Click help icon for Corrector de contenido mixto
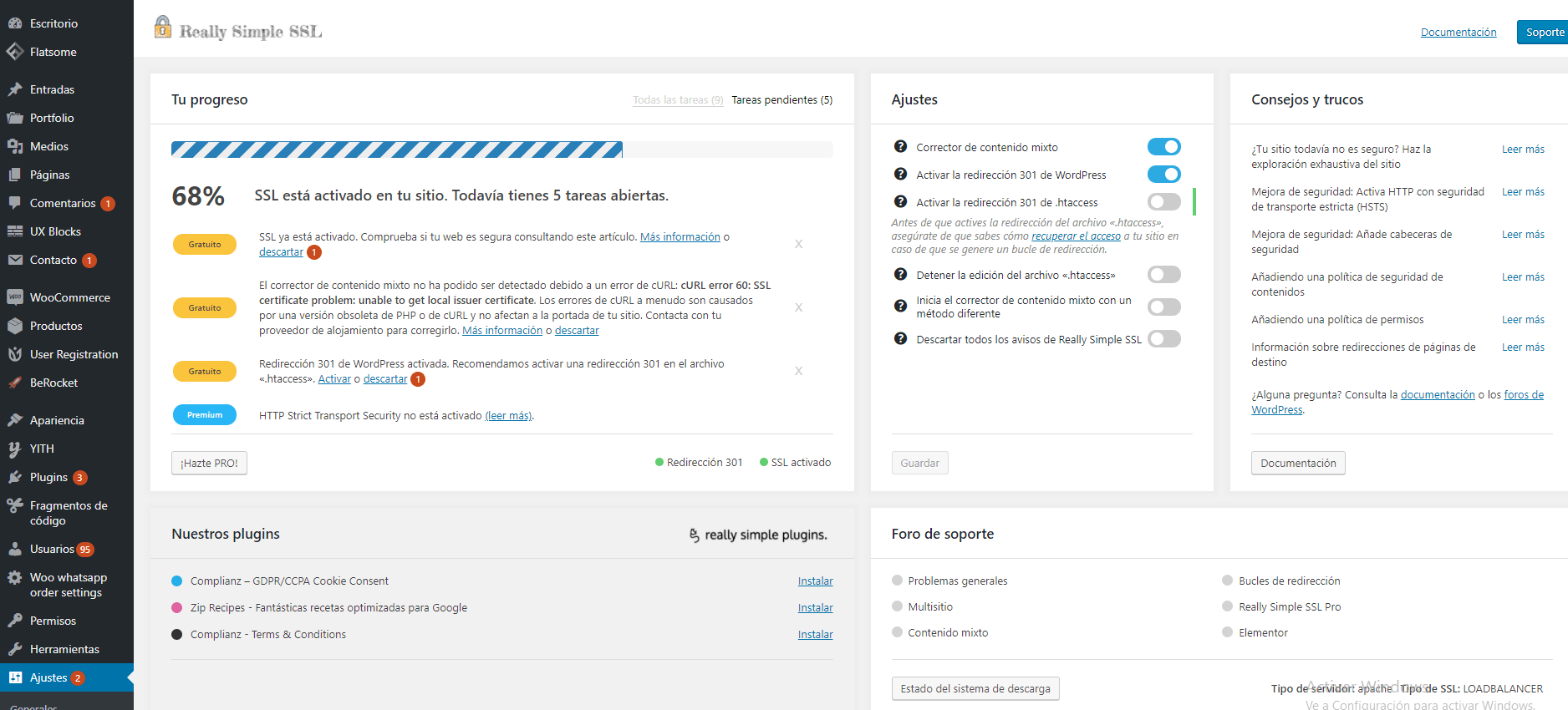The image size is (1568, 710). pos(900,146)
